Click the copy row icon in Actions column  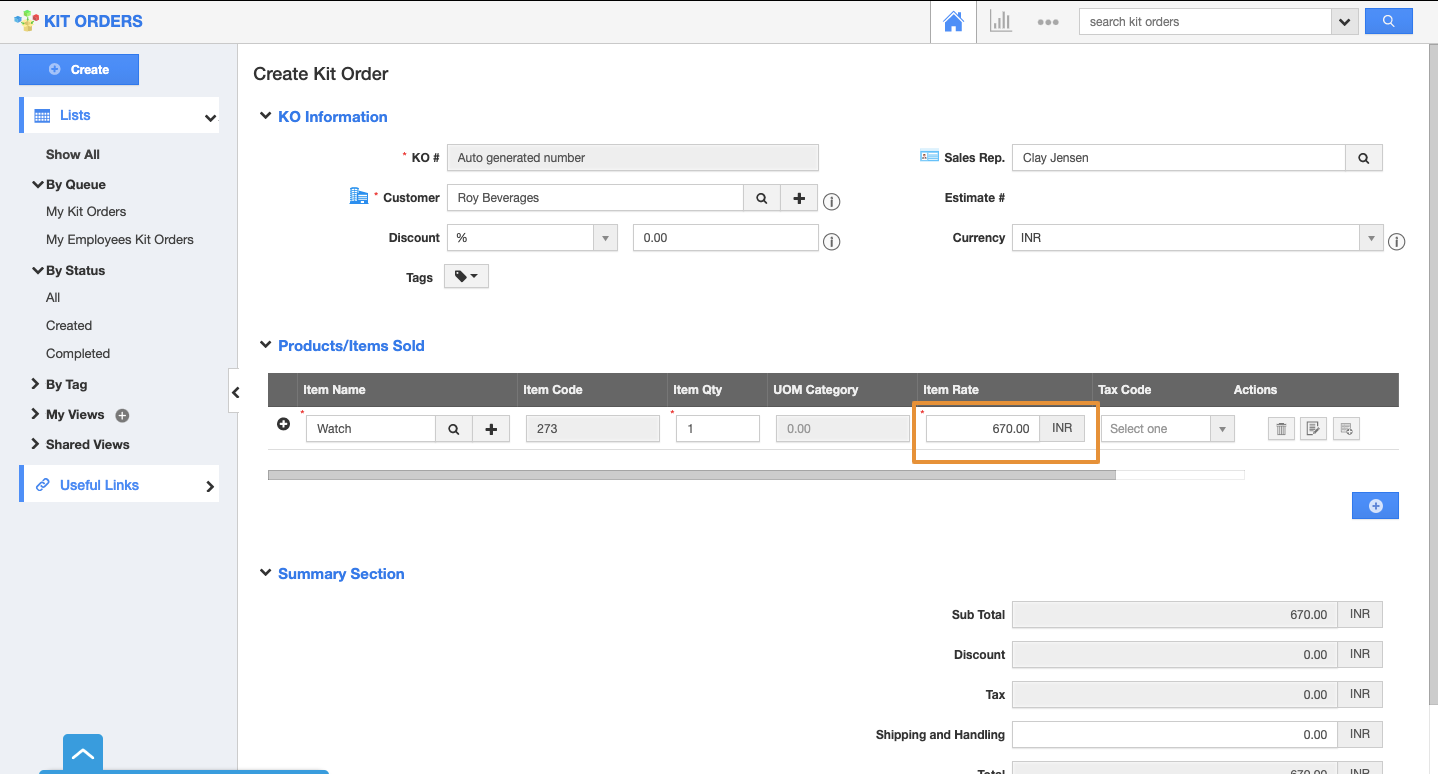(1346, 428)
